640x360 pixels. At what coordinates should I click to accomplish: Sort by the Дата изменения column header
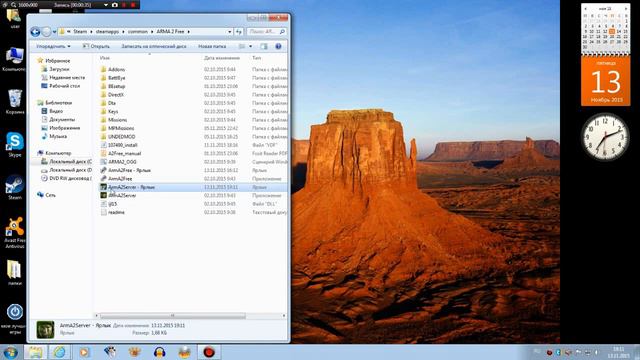pos(222,58)
